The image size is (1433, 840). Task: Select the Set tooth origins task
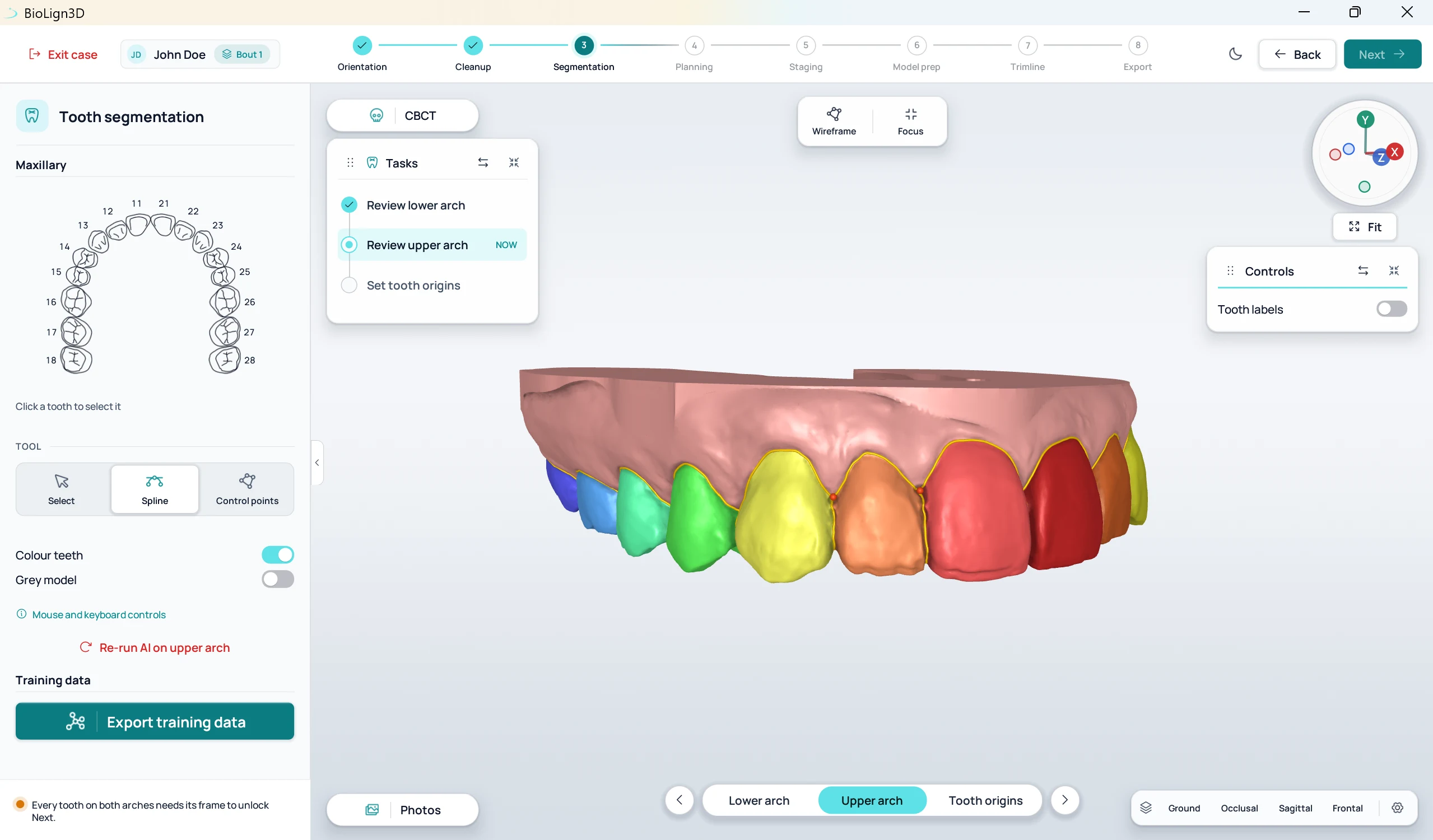(432, 284)
